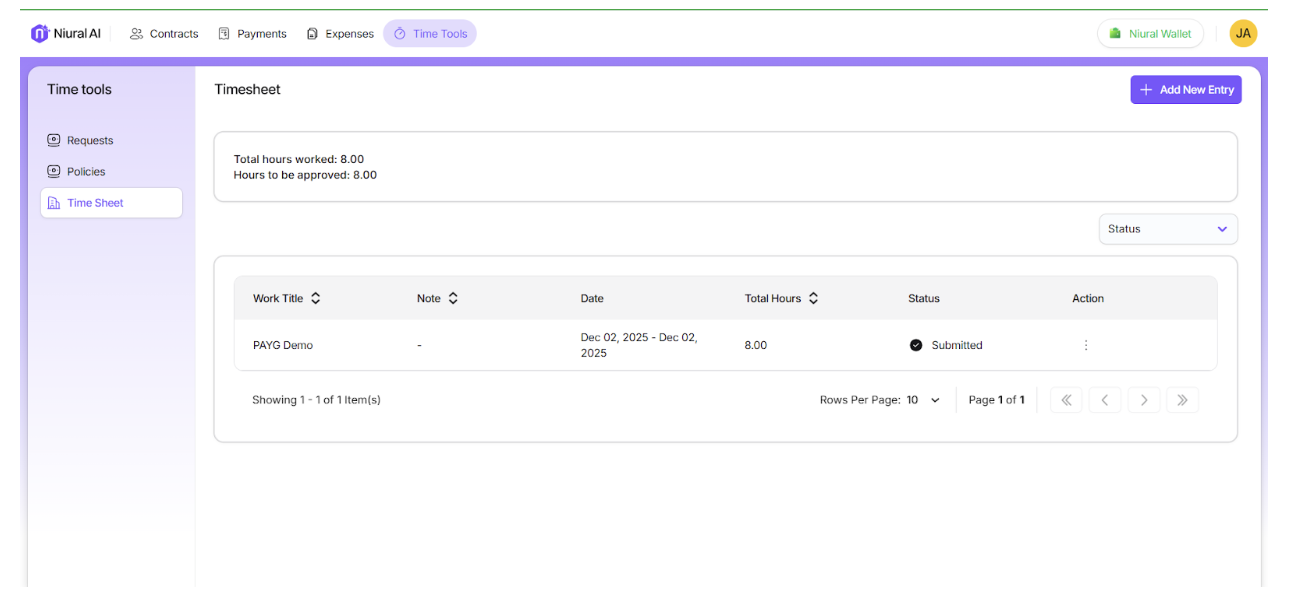The width and height of the screenshot is (1292, 616).
Task: Click the Submitted status checkmark icon
Action: [x=916, y=345]
